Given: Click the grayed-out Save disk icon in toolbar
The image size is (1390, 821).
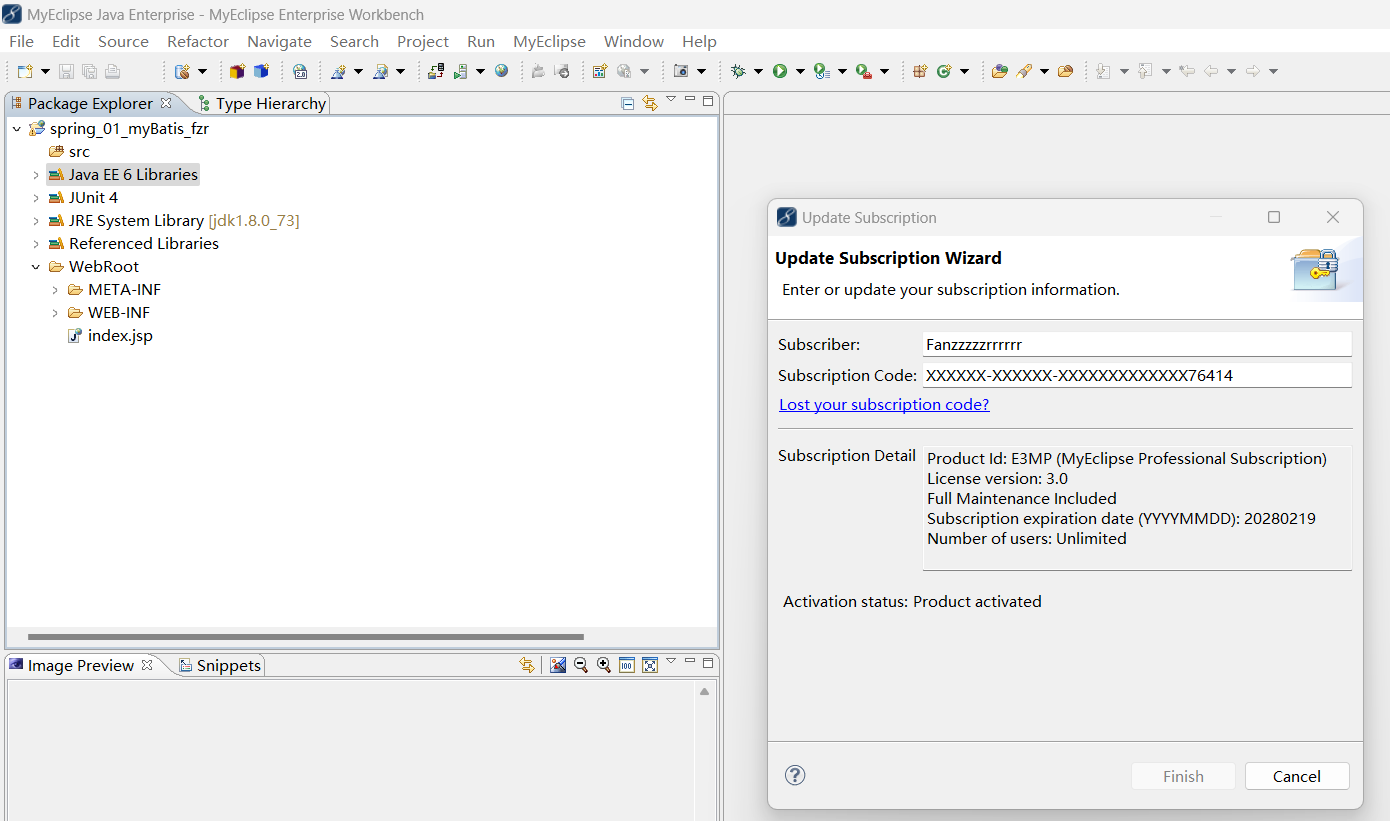Looking at the screenshot, I should 66,71.
